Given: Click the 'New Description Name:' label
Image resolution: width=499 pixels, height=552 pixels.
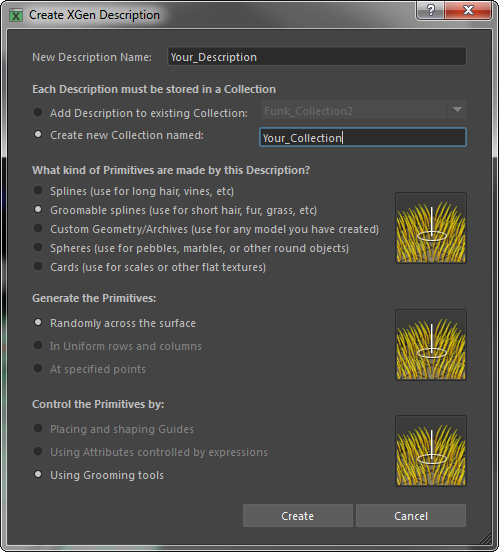Looking at the screenshot, I should pos(92,57).
